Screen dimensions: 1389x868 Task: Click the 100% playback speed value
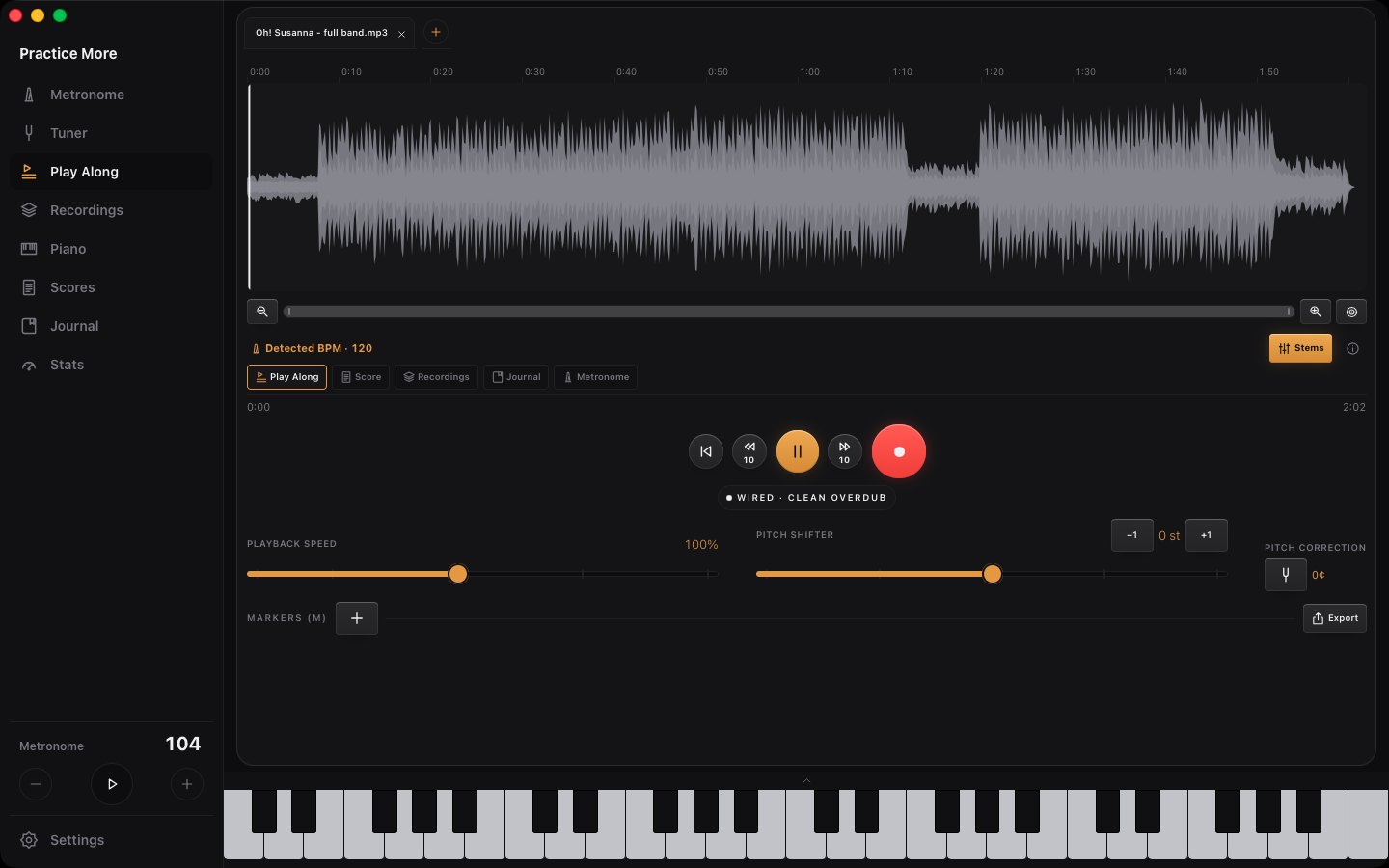pyautogui.click(x=701, y=545)
